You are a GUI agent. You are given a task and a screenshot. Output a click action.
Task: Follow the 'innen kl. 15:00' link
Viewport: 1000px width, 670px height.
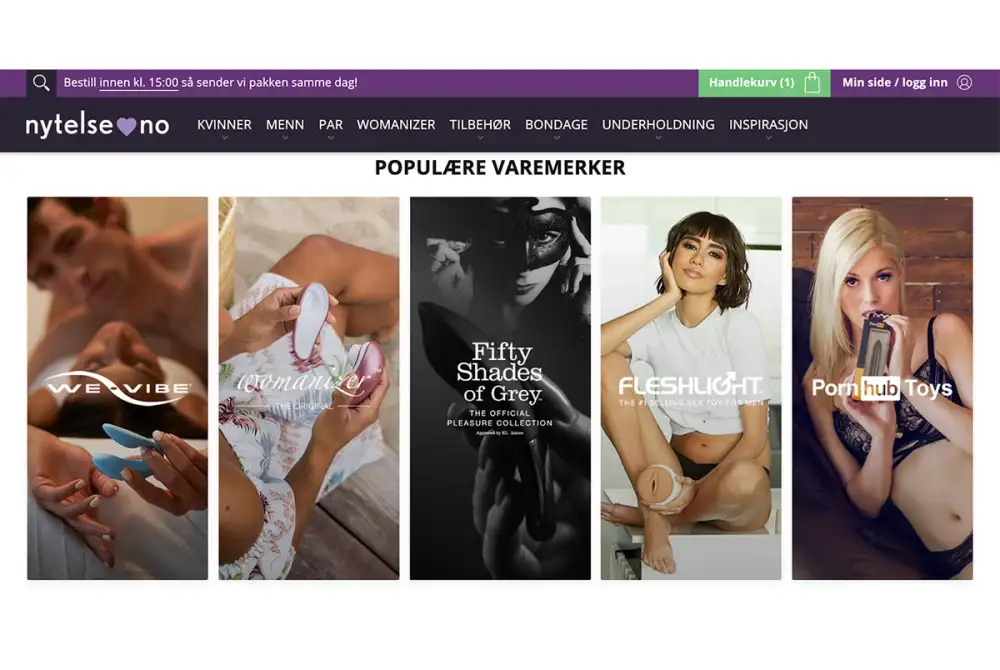(138, 83)
